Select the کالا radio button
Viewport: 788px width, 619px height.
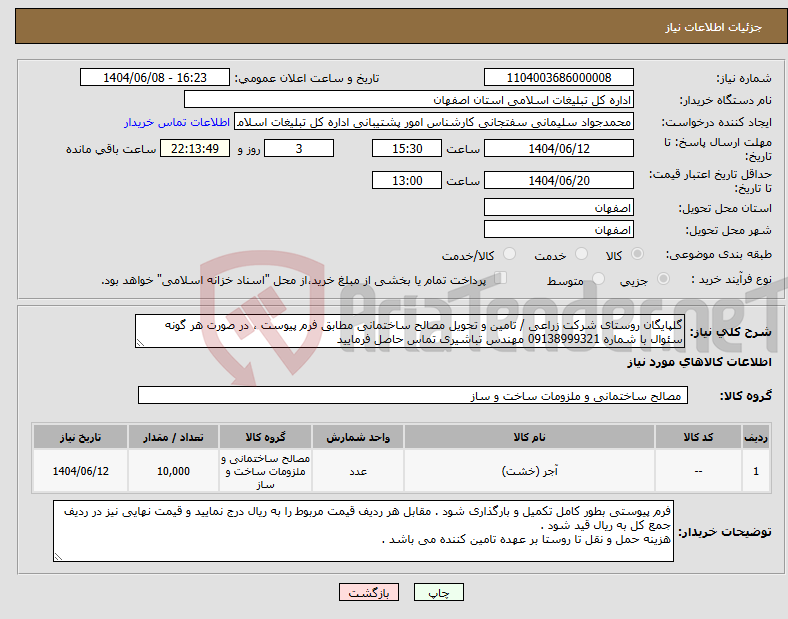[637, 254]
